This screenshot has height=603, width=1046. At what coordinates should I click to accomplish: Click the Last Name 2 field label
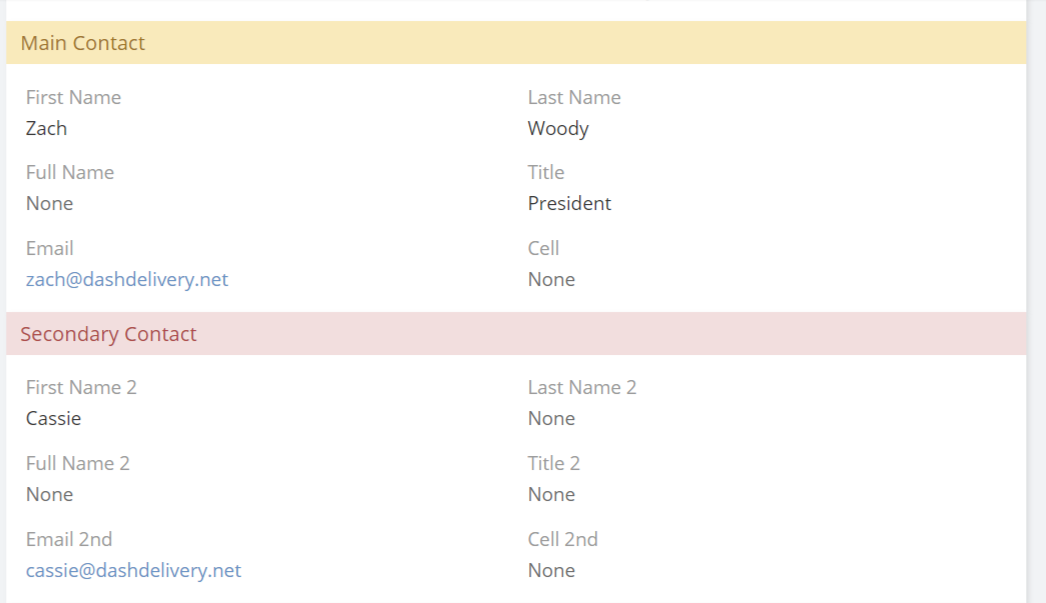pyautogui.click(x=582, y=388)
